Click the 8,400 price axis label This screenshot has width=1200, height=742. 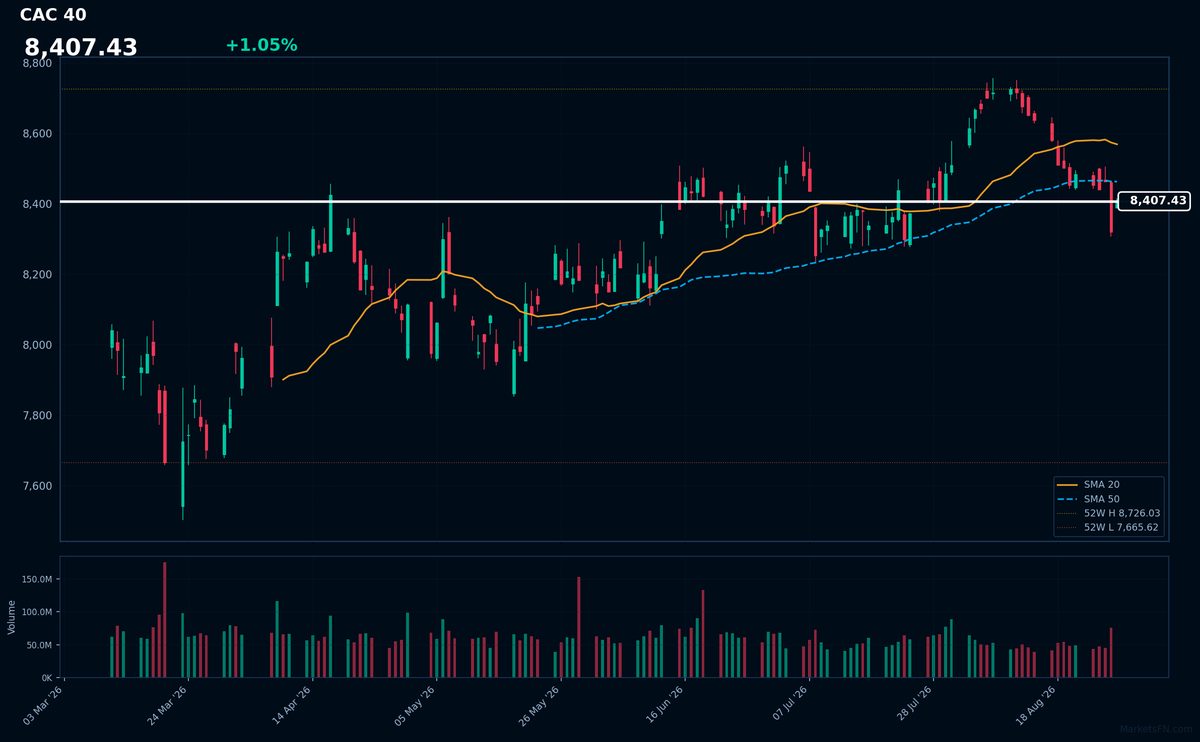click(x=37, y=204)
